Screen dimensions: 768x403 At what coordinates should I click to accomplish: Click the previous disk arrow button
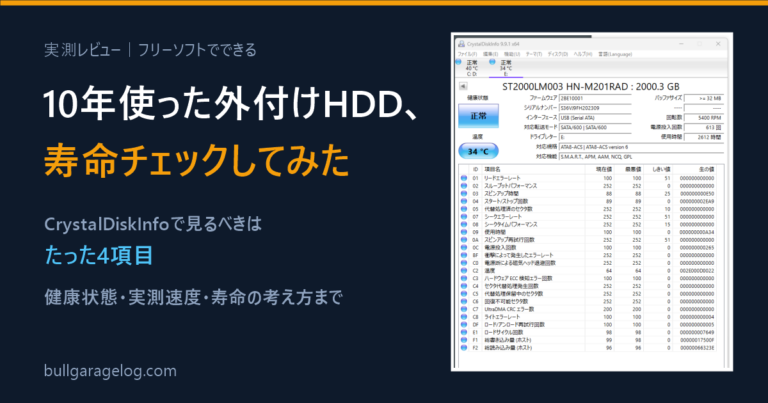[x=463, y=86]
